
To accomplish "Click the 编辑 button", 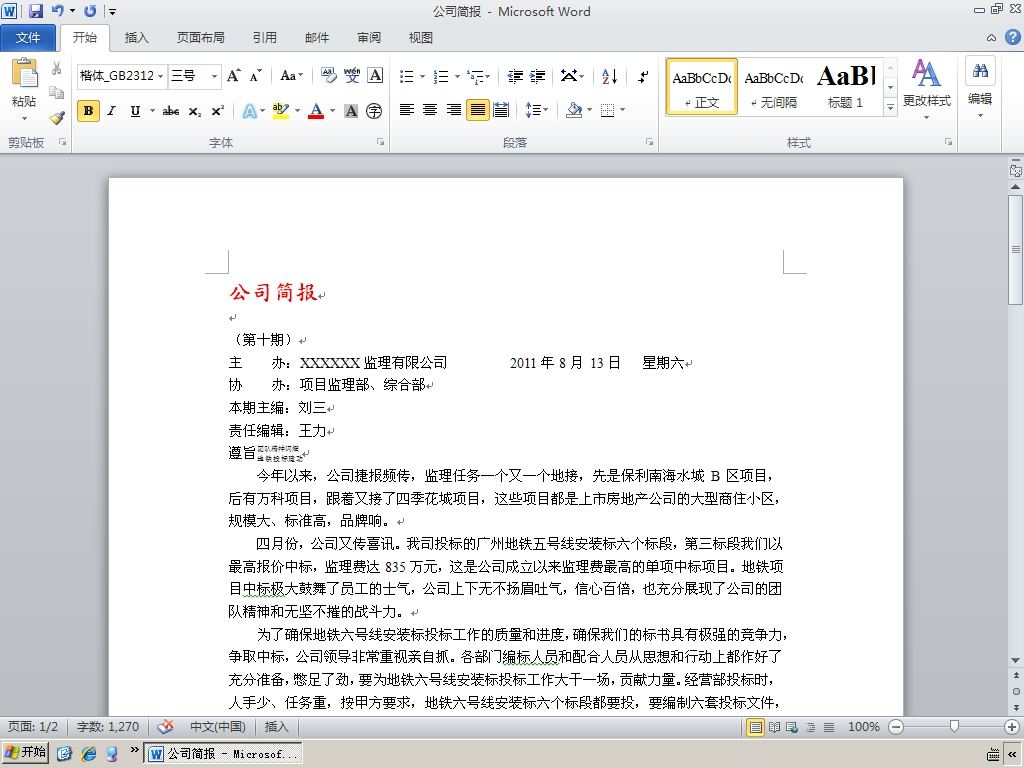I will click(x=980, y=88).
